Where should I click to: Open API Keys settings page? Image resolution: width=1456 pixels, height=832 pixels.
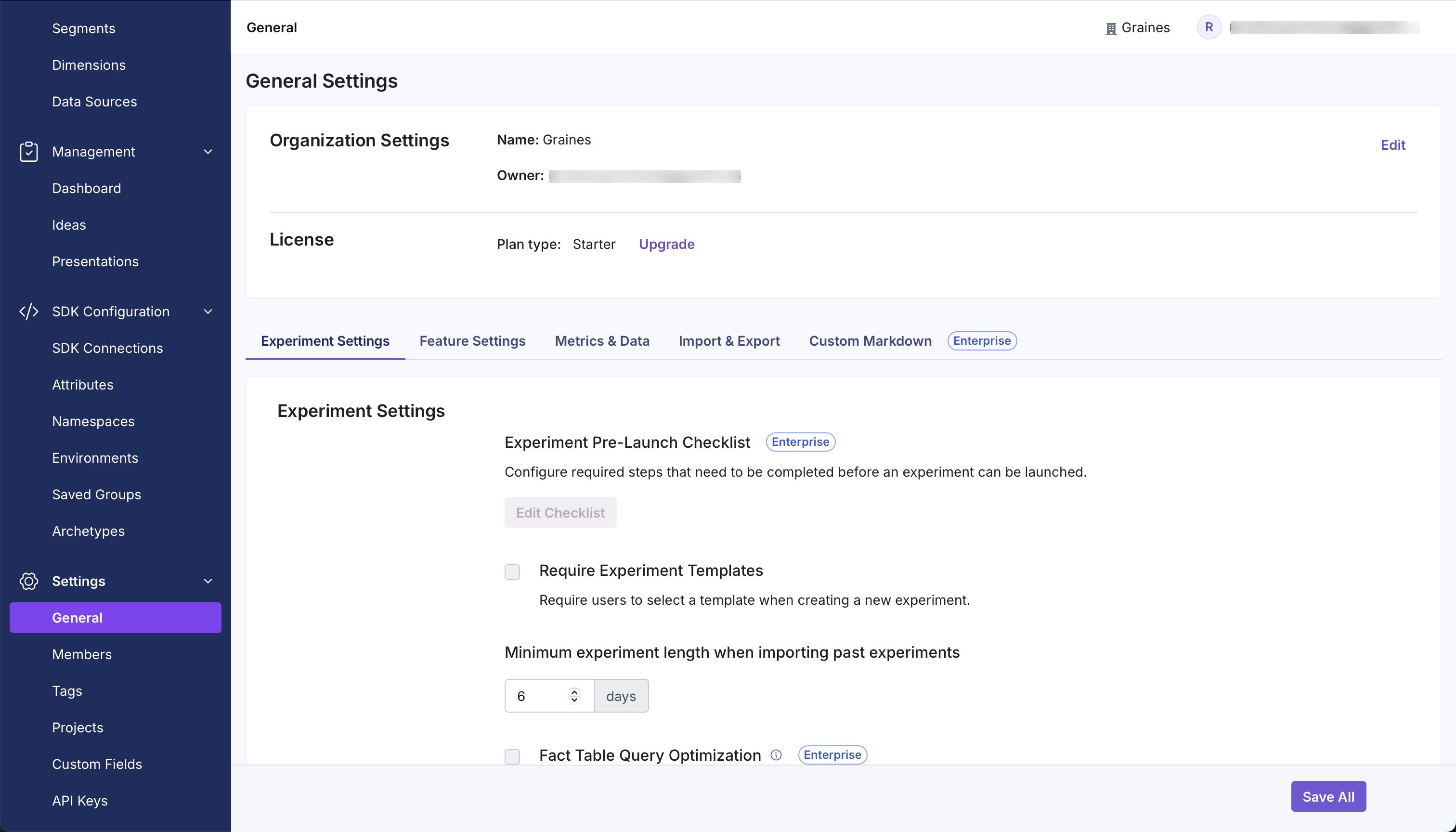[x=79, y=801]
